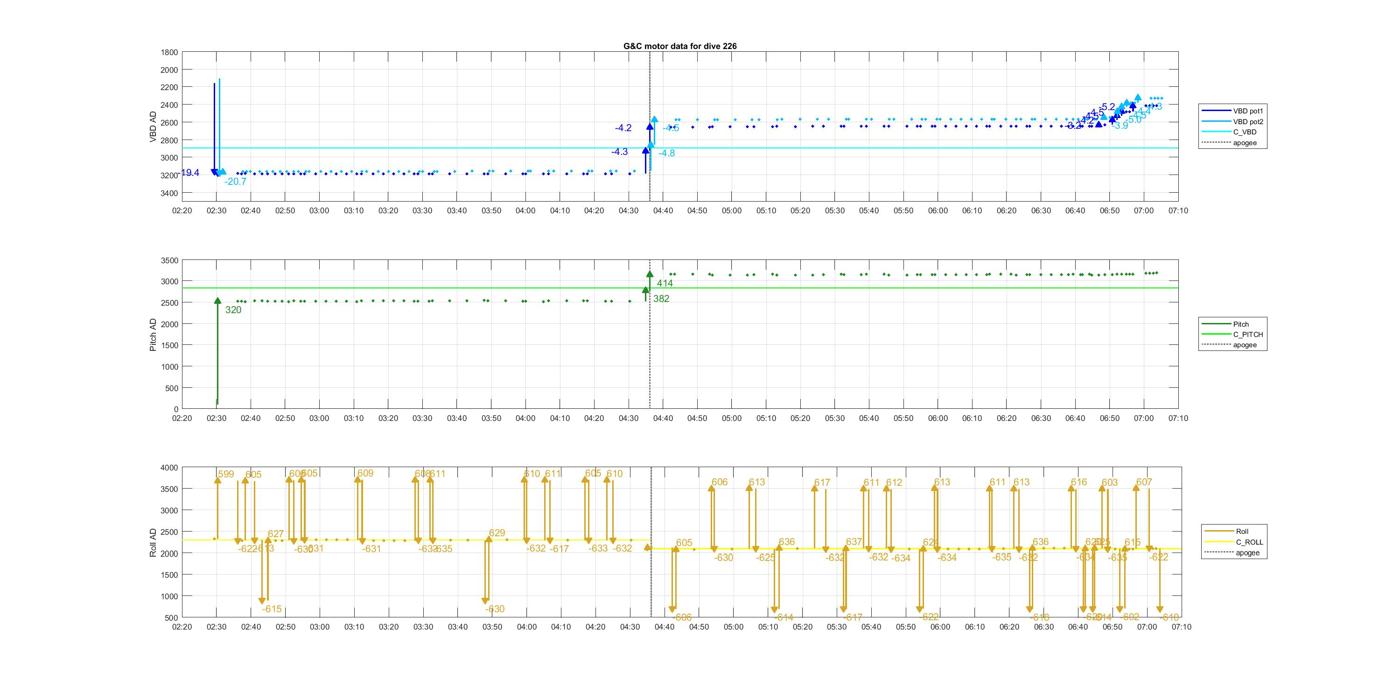Viewport: 1400px width, 693px height.
Task: Click the "Roll AD" y-axis label
Action: click(154, 541)
